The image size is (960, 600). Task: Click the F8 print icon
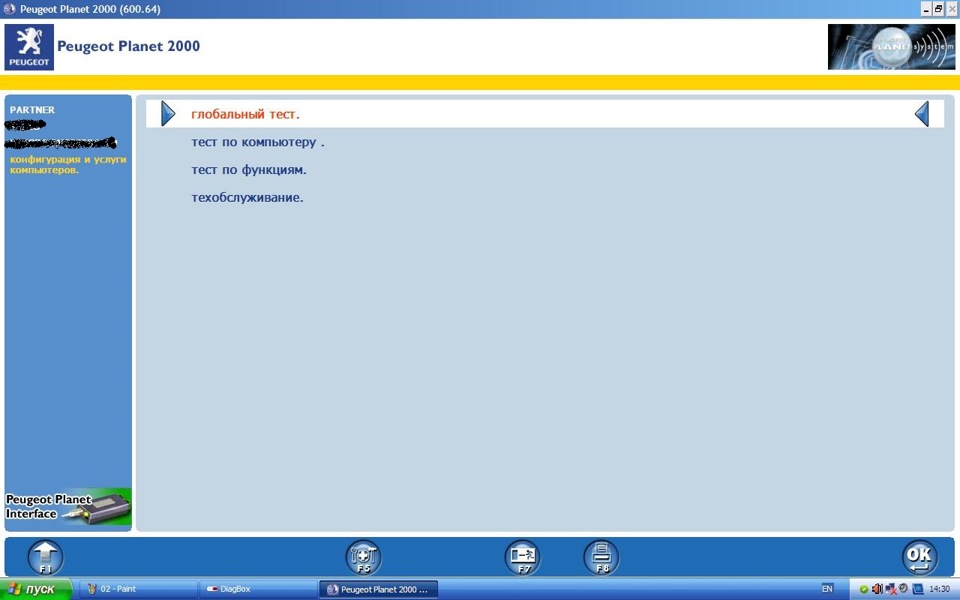pos(601,558)
